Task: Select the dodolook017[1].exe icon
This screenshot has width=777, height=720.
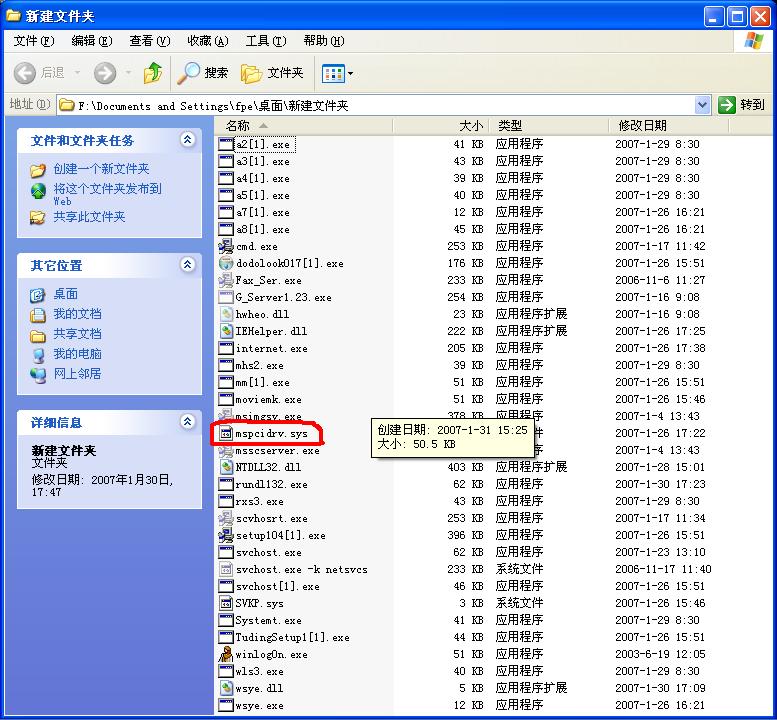Action: pos(226,263)
